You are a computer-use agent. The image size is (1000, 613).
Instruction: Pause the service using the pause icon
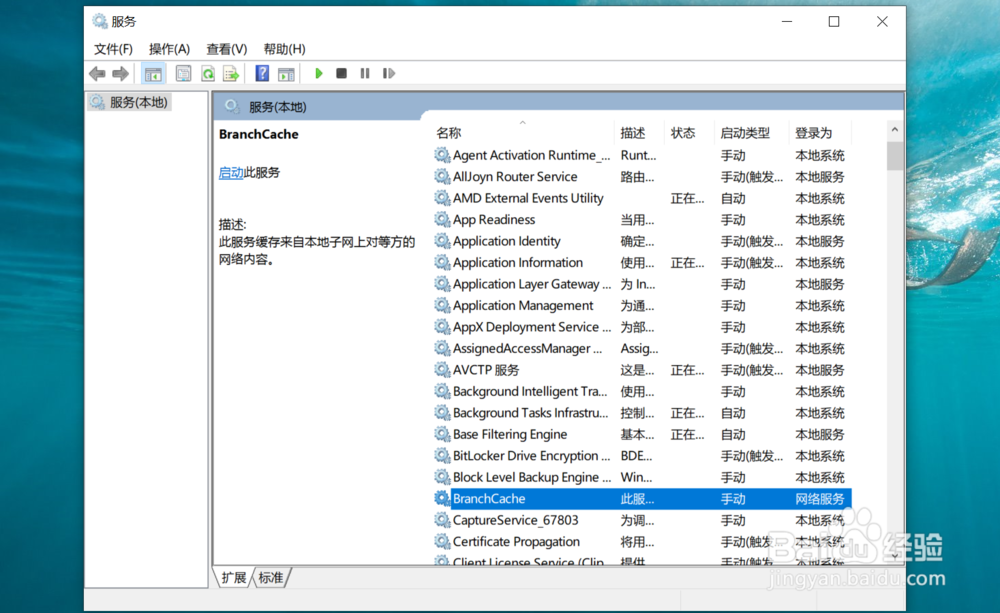tap(364, 72)
